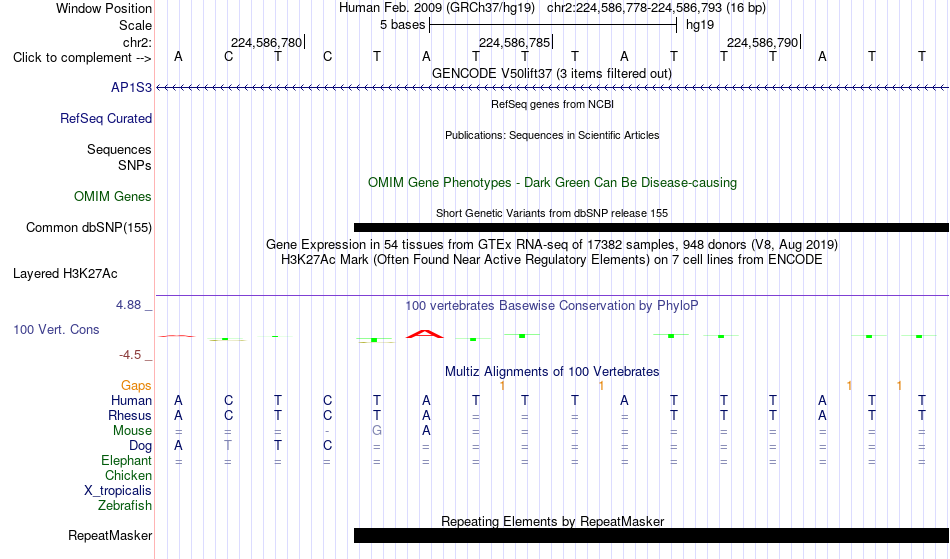950x559 pixels.
Task: Select the Gaps row label
Action: click(x=136, y=386)
